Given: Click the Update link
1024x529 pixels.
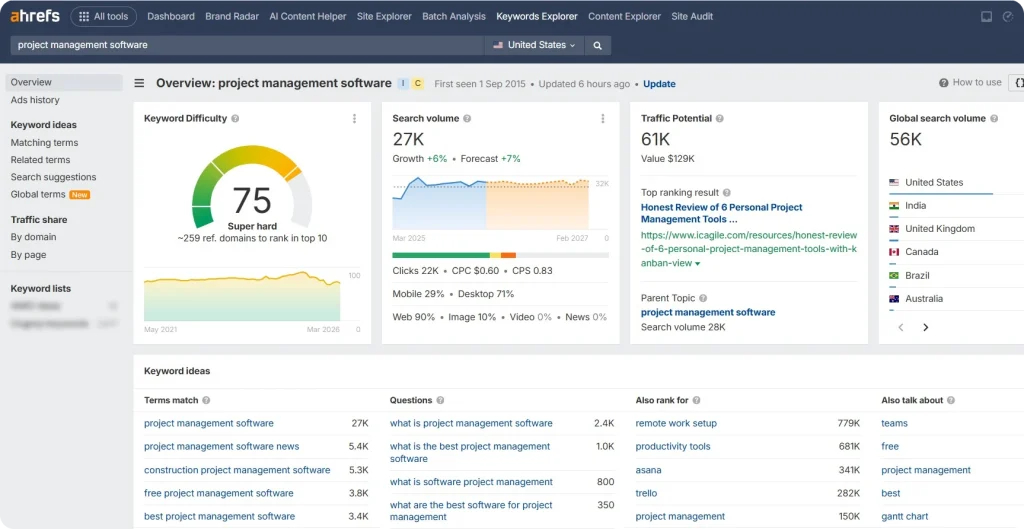Looking at the screenshot, I should tap(659, 84).
